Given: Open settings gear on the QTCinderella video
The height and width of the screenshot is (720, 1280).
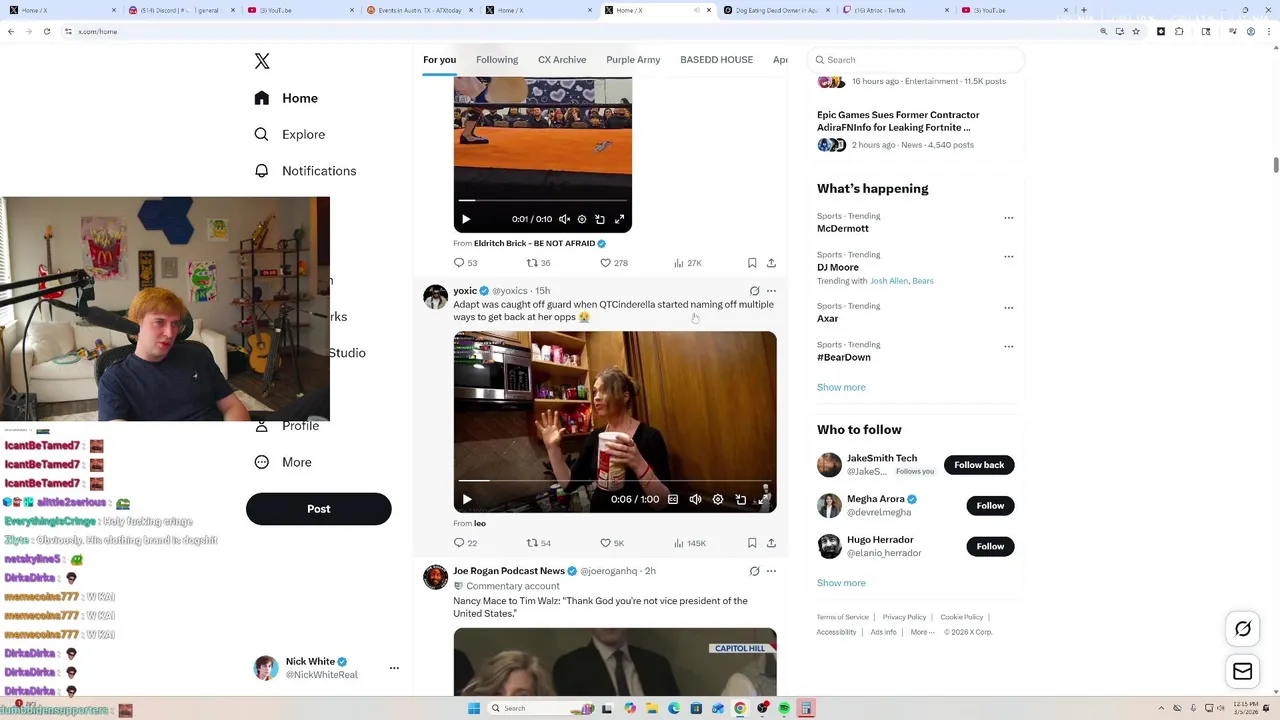Looking at the screenshot, I should [x=718, y=499].
